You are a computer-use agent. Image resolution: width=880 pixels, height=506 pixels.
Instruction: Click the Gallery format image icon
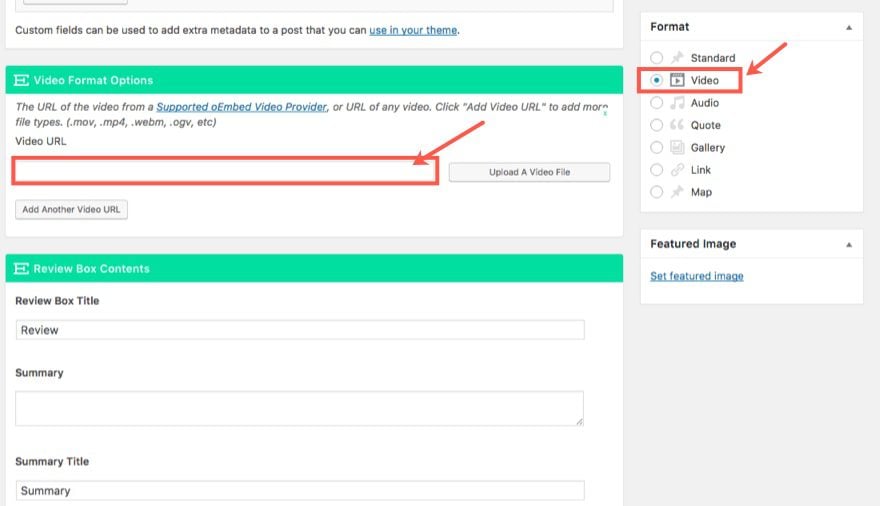click(x=677, y=148)
